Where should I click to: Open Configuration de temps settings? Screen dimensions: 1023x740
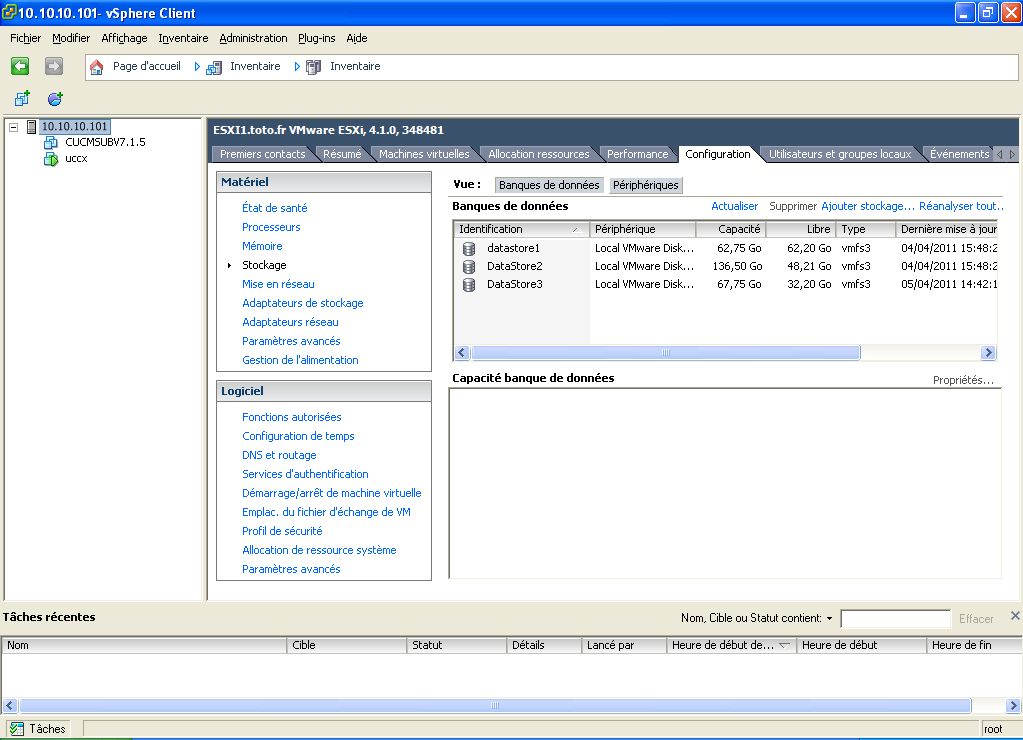(x=298, y=437)
